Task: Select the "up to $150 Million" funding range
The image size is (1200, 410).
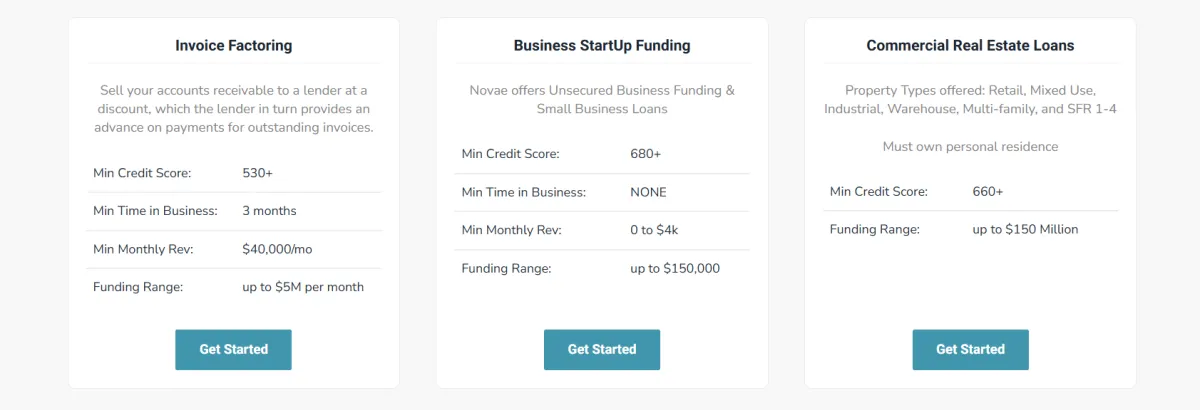Action: click(1025, 229)
